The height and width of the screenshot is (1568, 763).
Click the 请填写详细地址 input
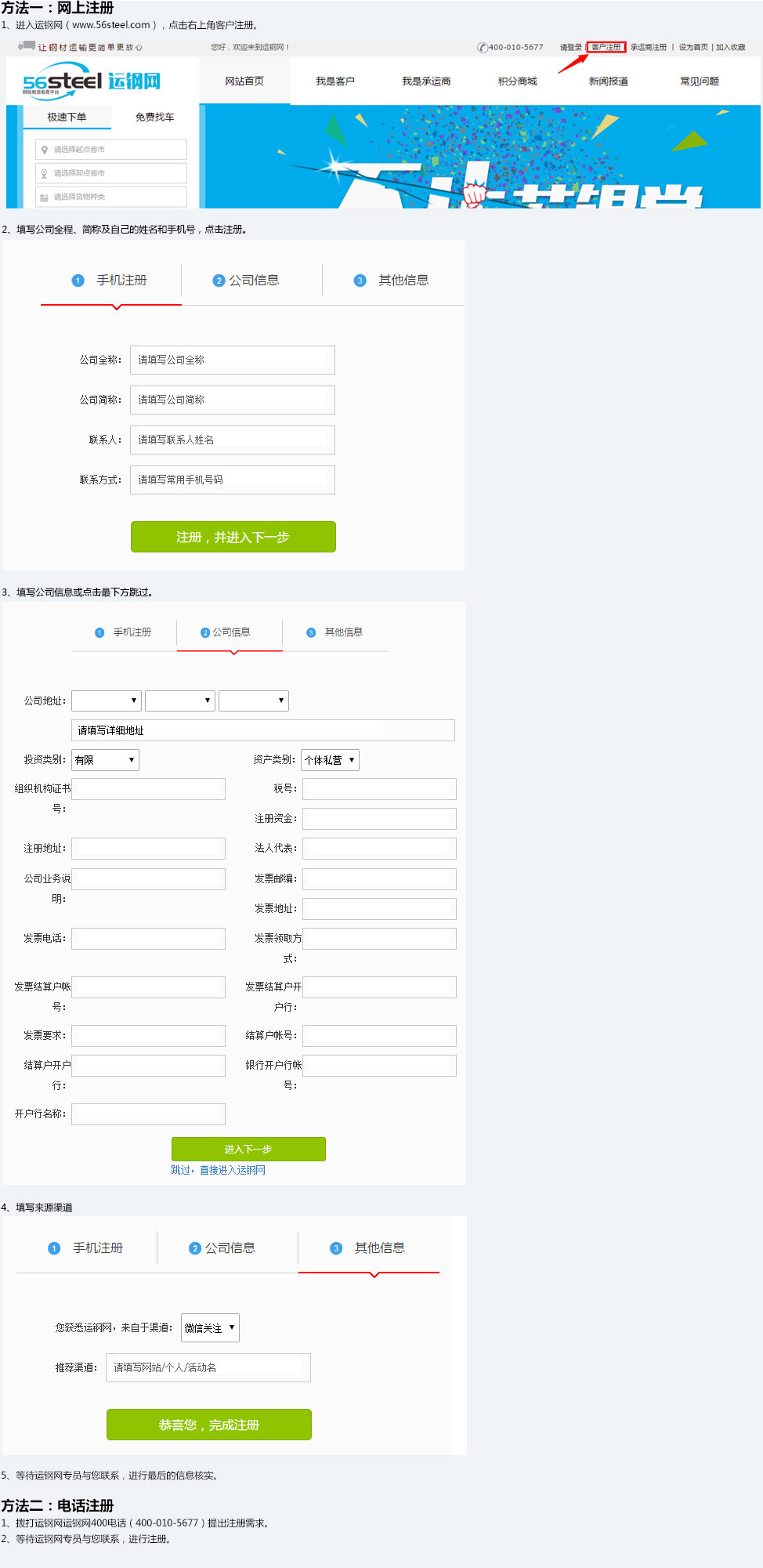point(263,730)
